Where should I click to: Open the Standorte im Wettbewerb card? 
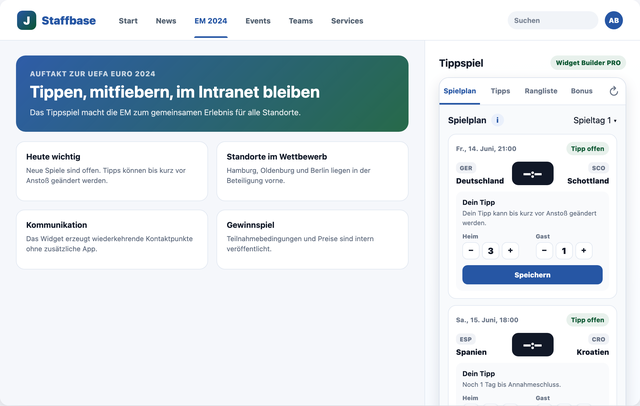pos(312,171)
